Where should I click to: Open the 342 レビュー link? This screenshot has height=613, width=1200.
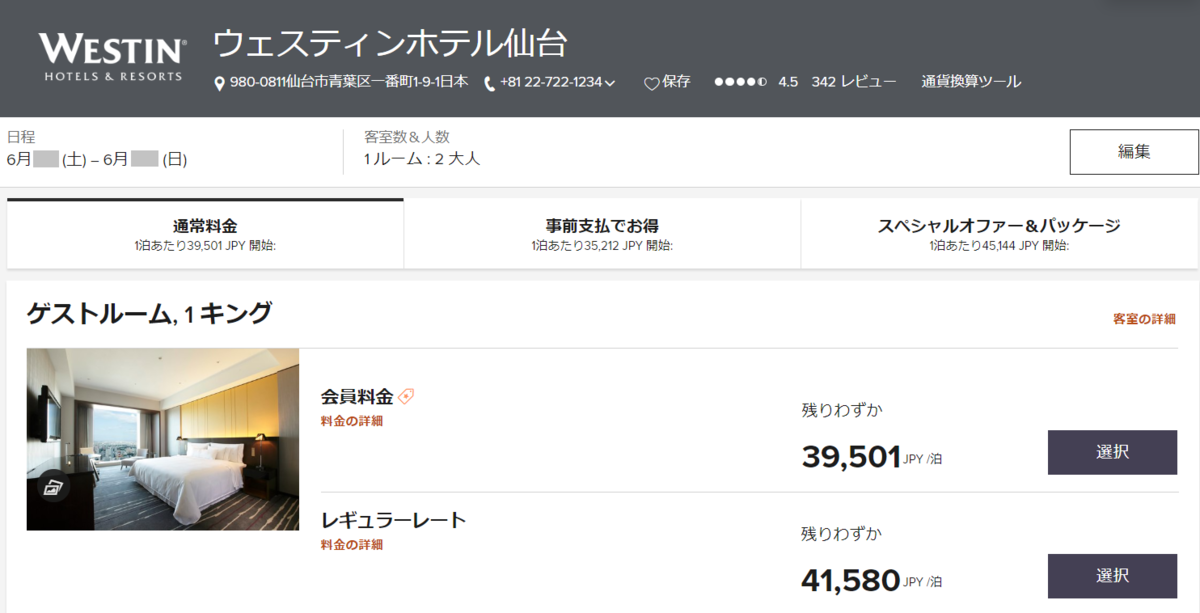[x=854, y=82]
